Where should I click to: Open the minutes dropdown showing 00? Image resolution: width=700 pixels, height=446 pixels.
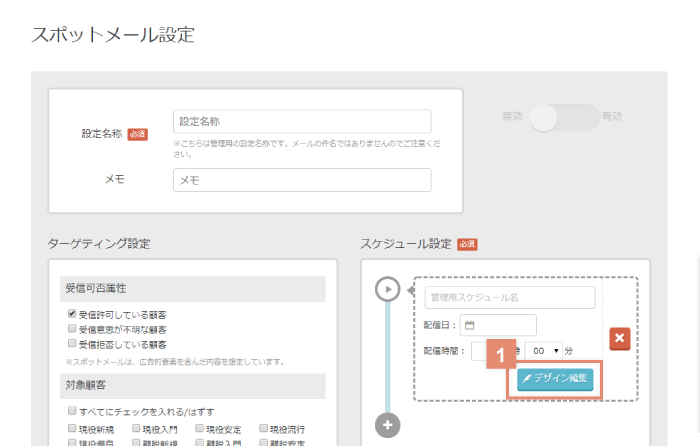coord(543,352)
